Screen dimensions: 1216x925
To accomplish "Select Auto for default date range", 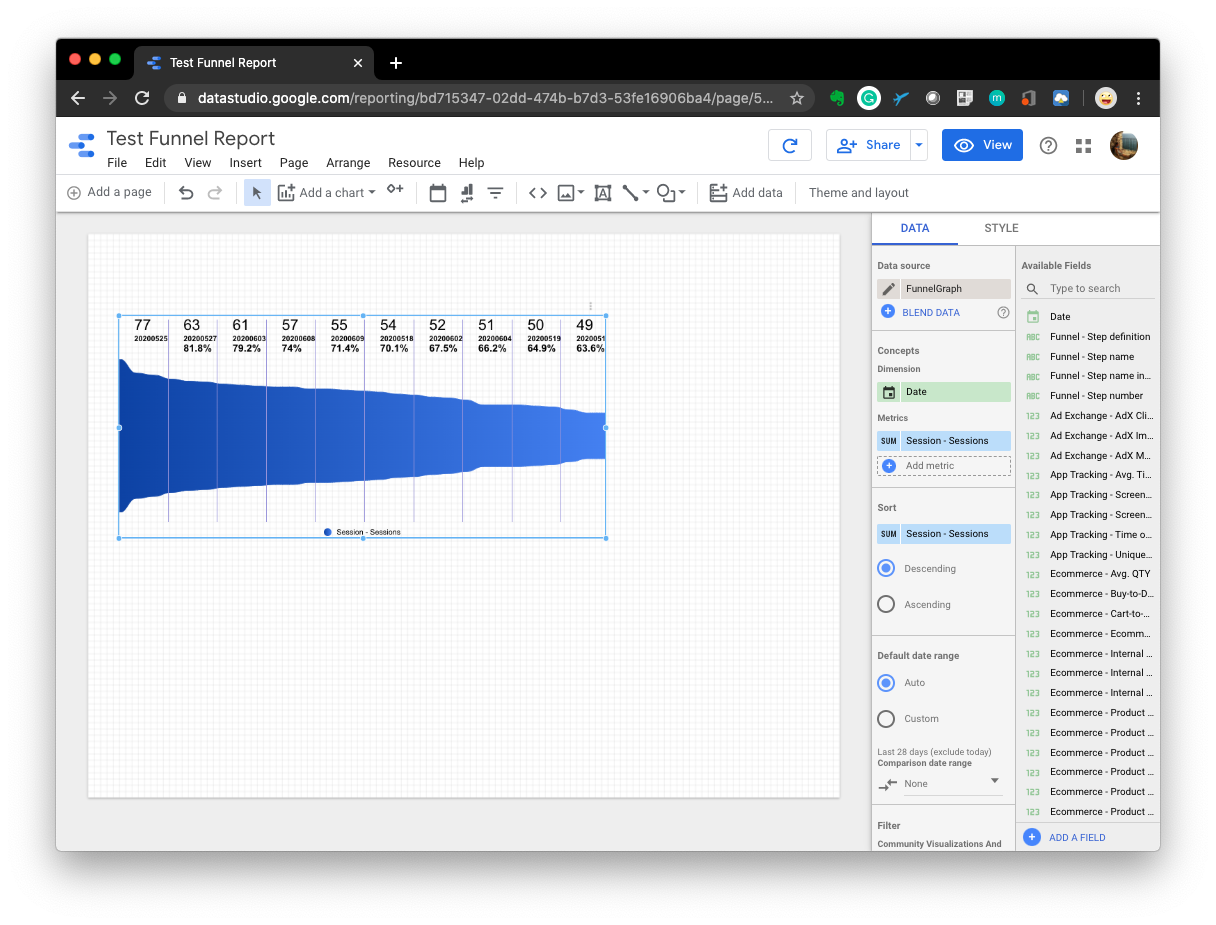I will 885,682.
